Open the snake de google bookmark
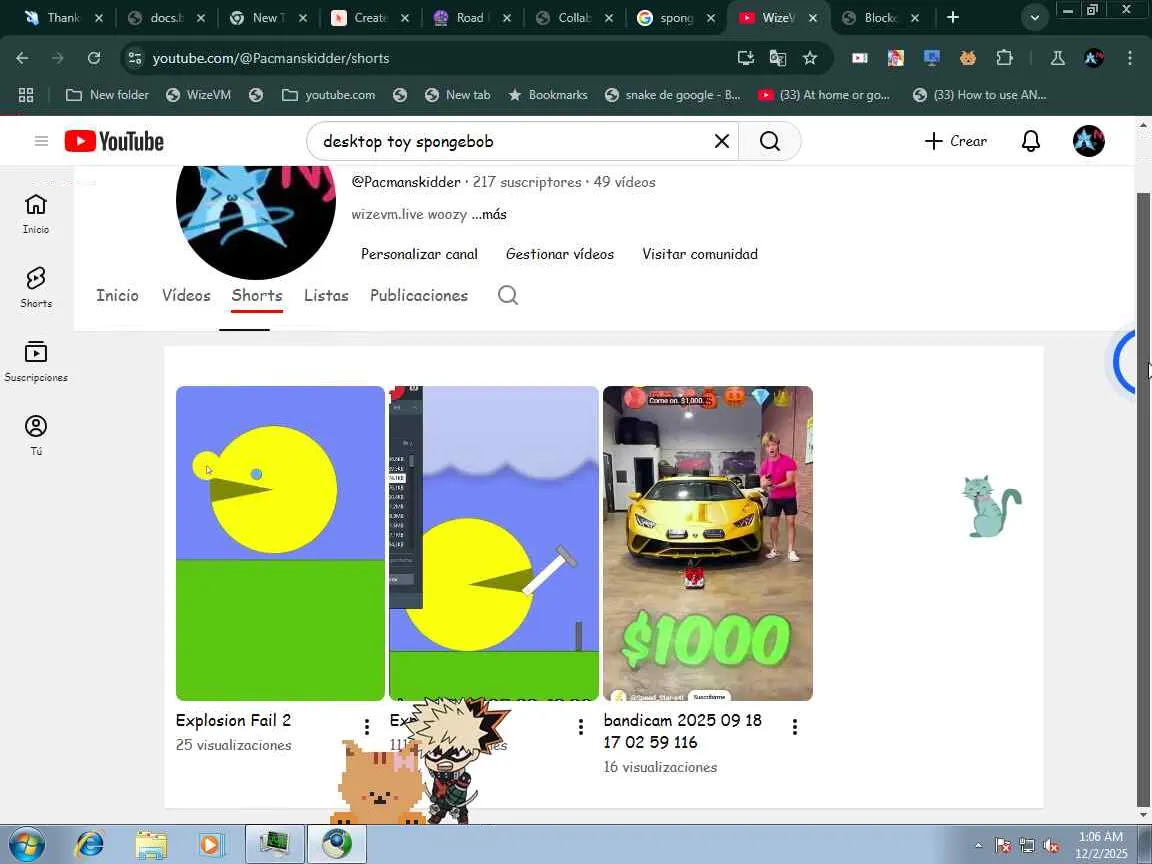 [672, 95]
